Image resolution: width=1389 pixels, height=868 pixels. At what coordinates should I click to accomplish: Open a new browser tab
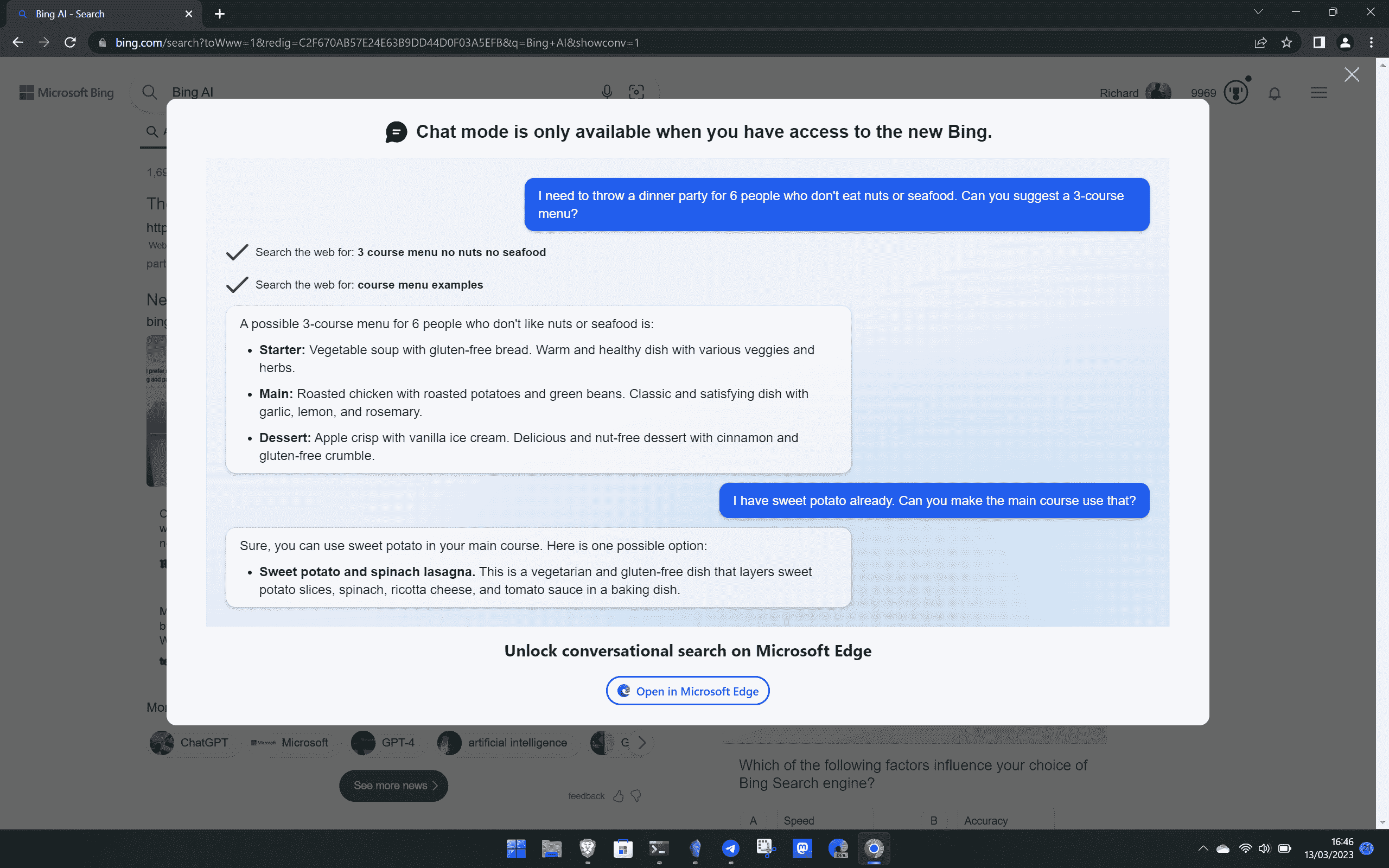219,14
